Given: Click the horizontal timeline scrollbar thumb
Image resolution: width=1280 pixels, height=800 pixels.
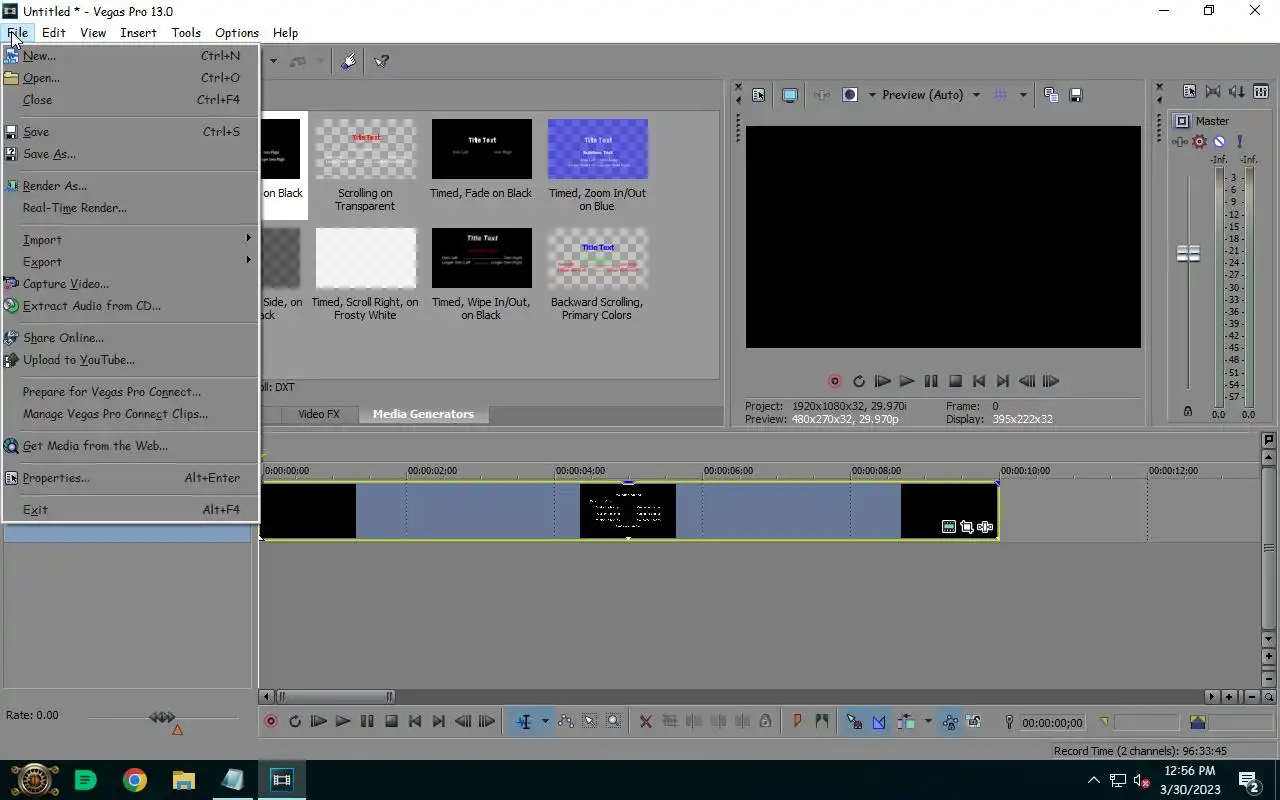Looking at the screenshot, I should 335,697.
